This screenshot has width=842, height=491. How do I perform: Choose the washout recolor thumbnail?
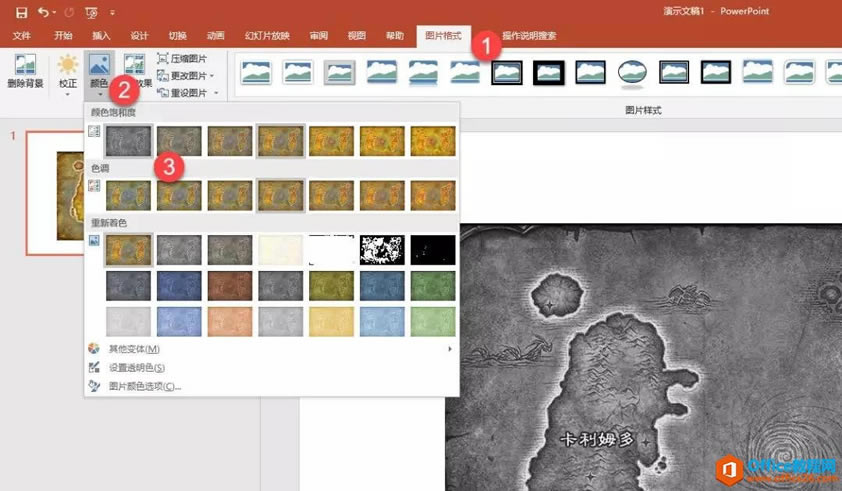tap(280, 250)
